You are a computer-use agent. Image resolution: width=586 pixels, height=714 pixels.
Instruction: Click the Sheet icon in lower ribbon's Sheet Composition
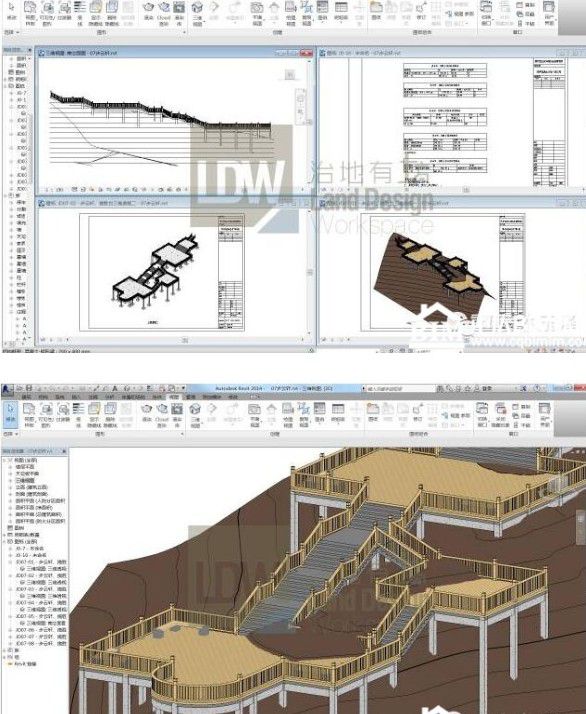tap(373, 413)
